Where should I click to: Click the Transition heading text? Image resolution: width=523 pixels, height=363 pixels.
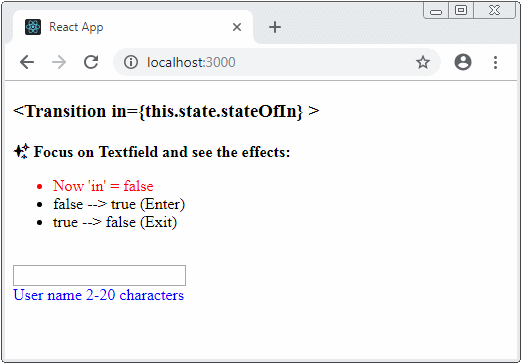(x=166, y=111)
